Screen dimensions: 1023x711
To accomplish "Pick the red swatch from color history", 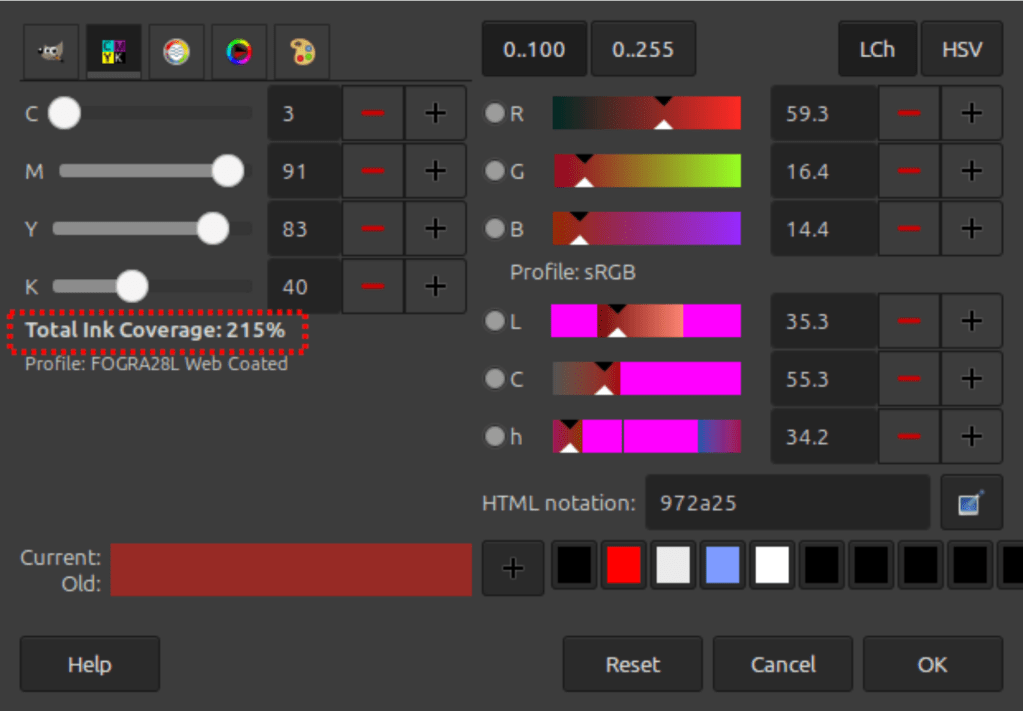I will [x=623, y=566].
